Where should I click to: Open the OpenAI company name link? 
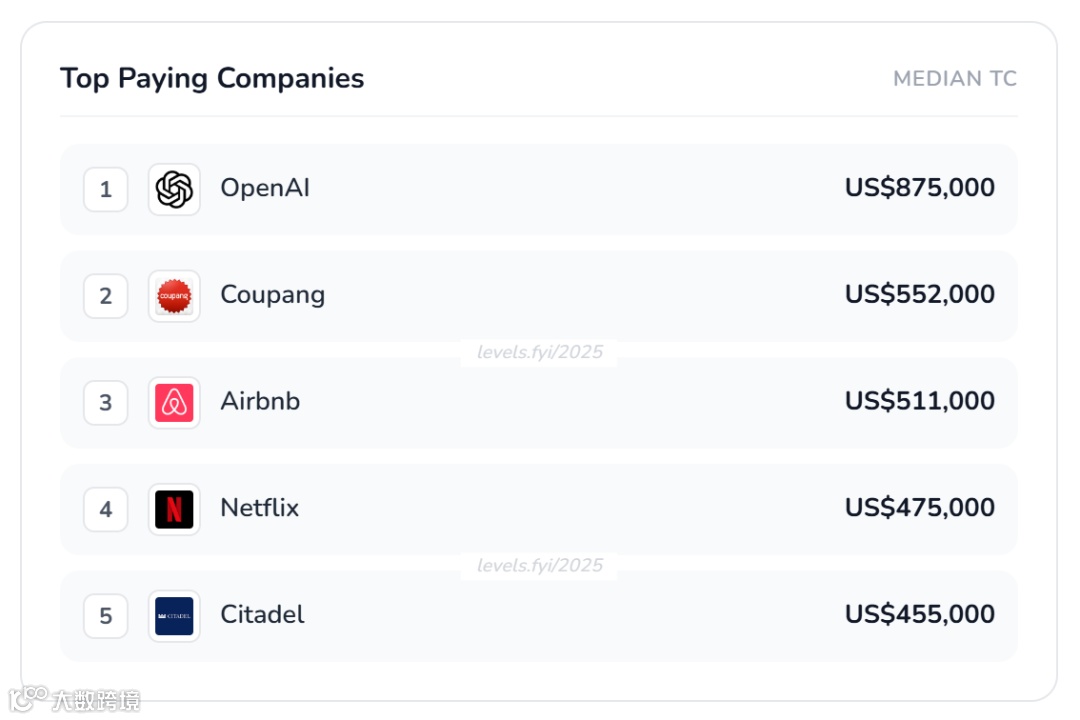pos(265,188)
